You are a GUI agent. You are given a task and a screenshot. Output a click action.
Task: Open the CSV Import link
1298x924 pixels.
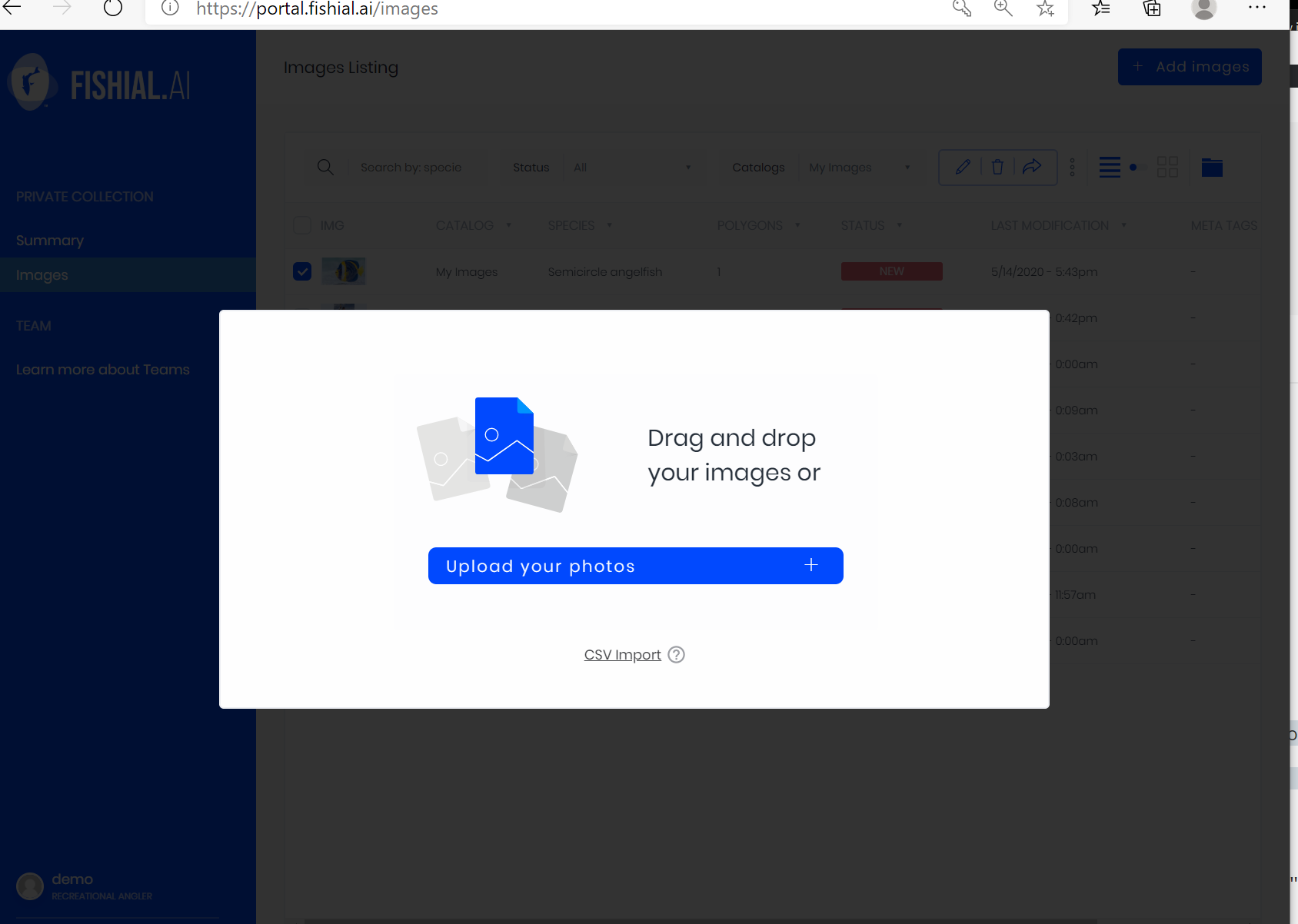(x=622, y=655)
